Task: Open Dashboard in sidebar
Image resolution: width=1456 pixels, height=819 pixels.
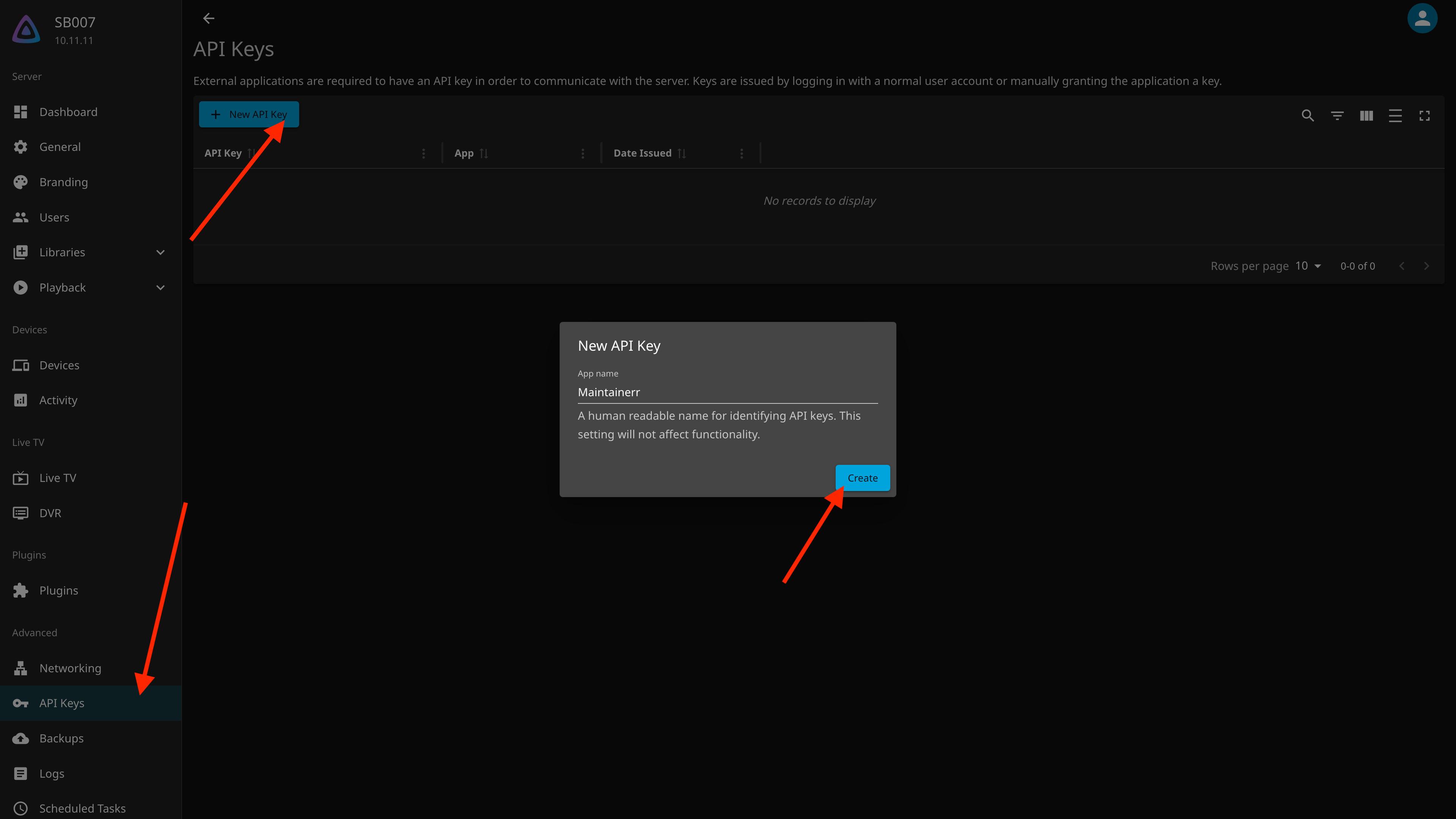Action: point(91,112)
